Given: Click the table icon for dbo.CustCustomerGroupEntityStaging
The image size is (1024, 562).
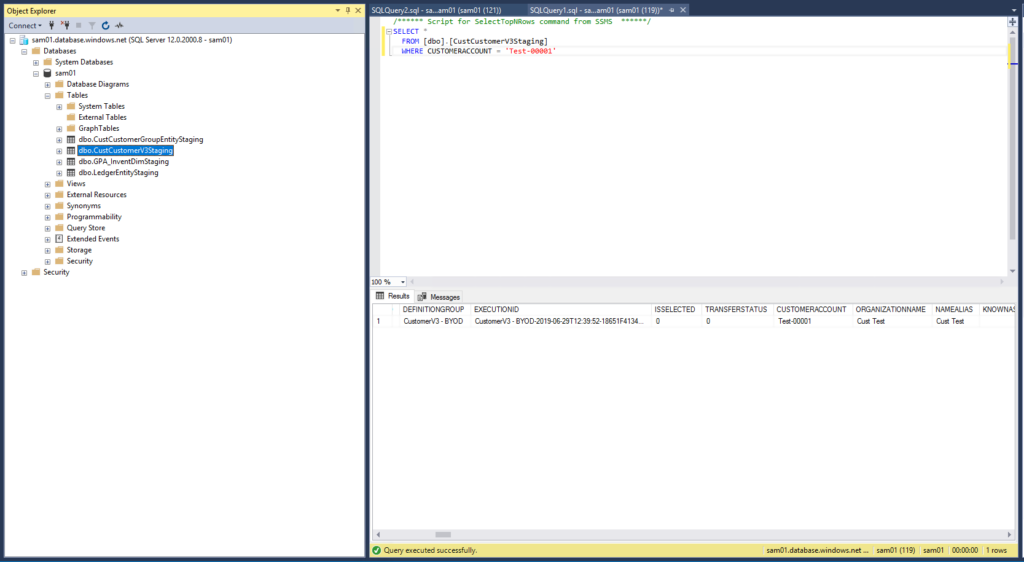Looking at the screenshot, I should [x=71, y=140].
